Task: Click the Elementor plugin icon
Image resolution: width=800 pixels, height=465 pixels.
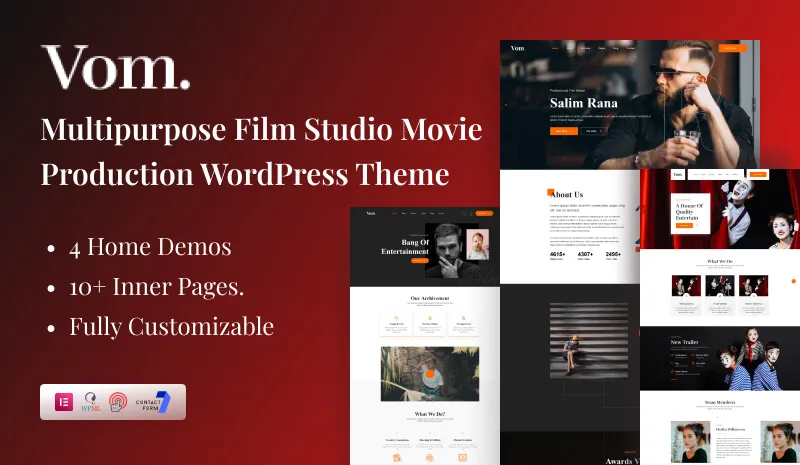Action: click(66, 402)
